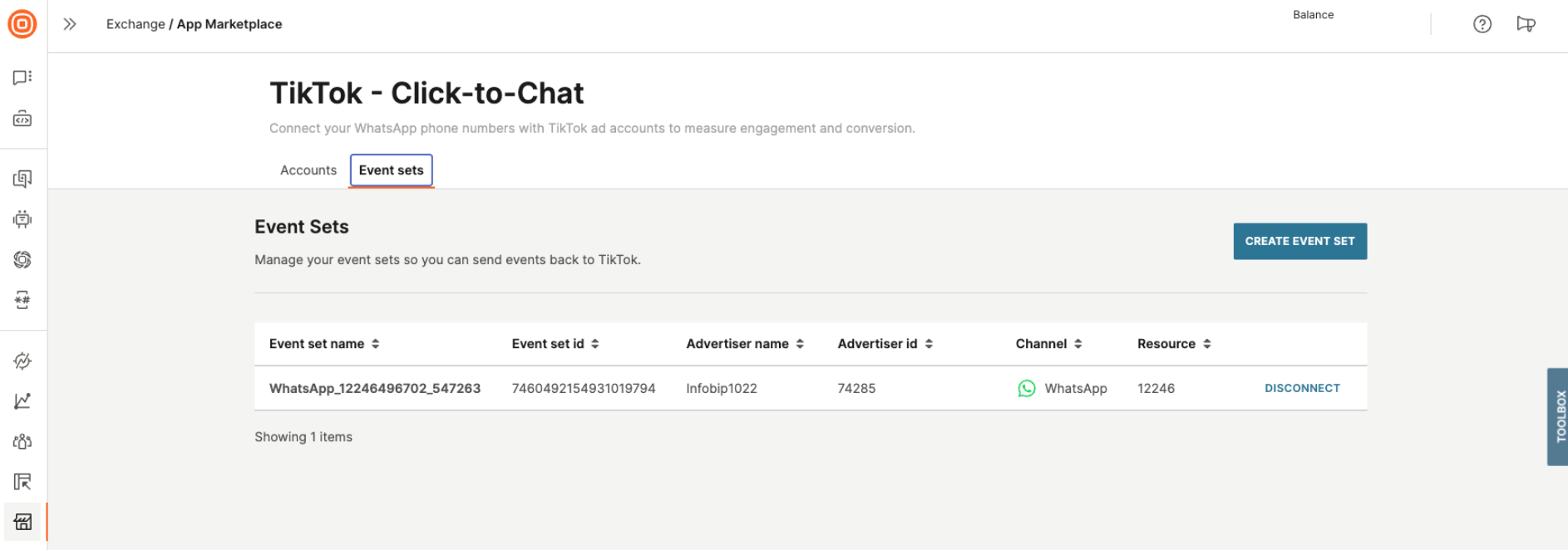
Task: Go to Exchange in the breadcrumb
Action: pyautogui.click(x=136, y=24)
